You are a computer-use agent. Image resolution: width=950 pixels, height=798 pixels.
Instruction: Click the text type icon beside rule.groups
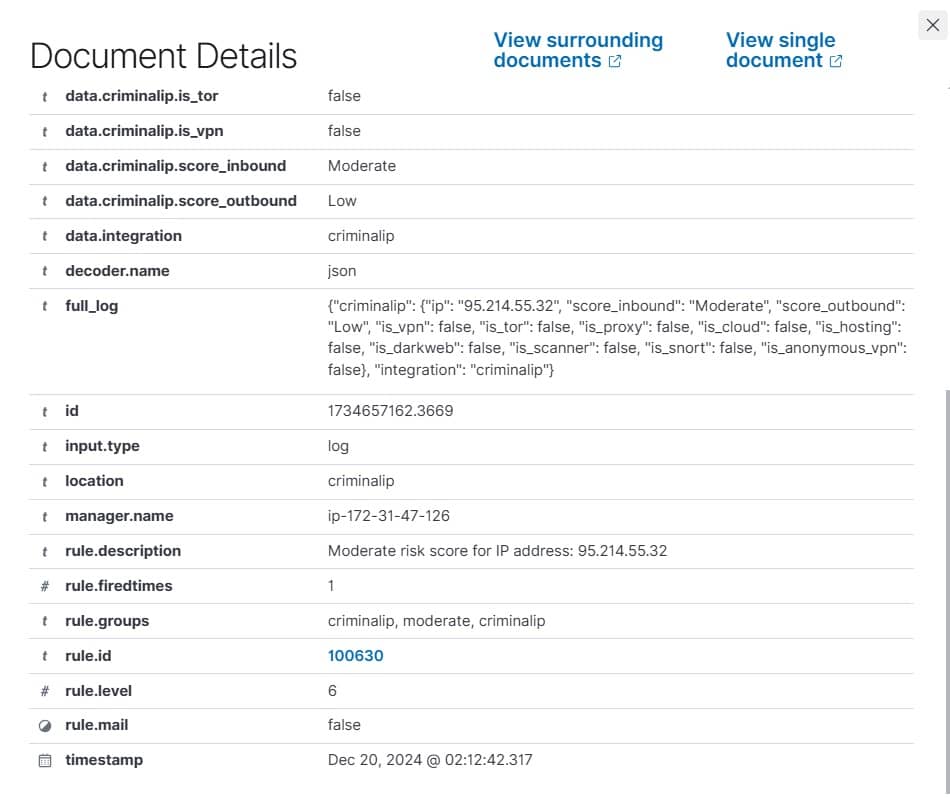coord(44,621)
